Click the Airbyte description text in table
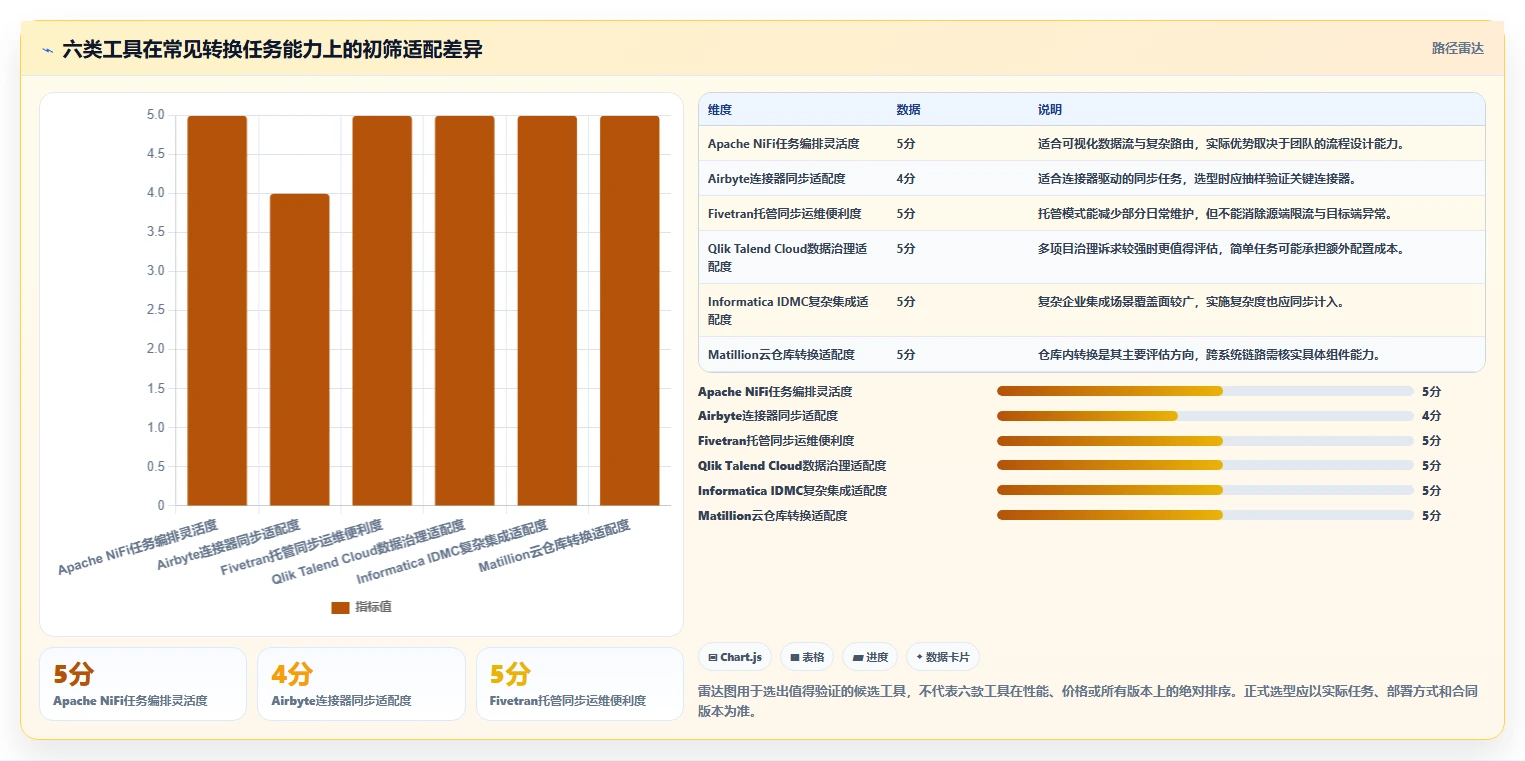Image resolution: width=1525 pixels, height=761 pixels. [1196, 178]
